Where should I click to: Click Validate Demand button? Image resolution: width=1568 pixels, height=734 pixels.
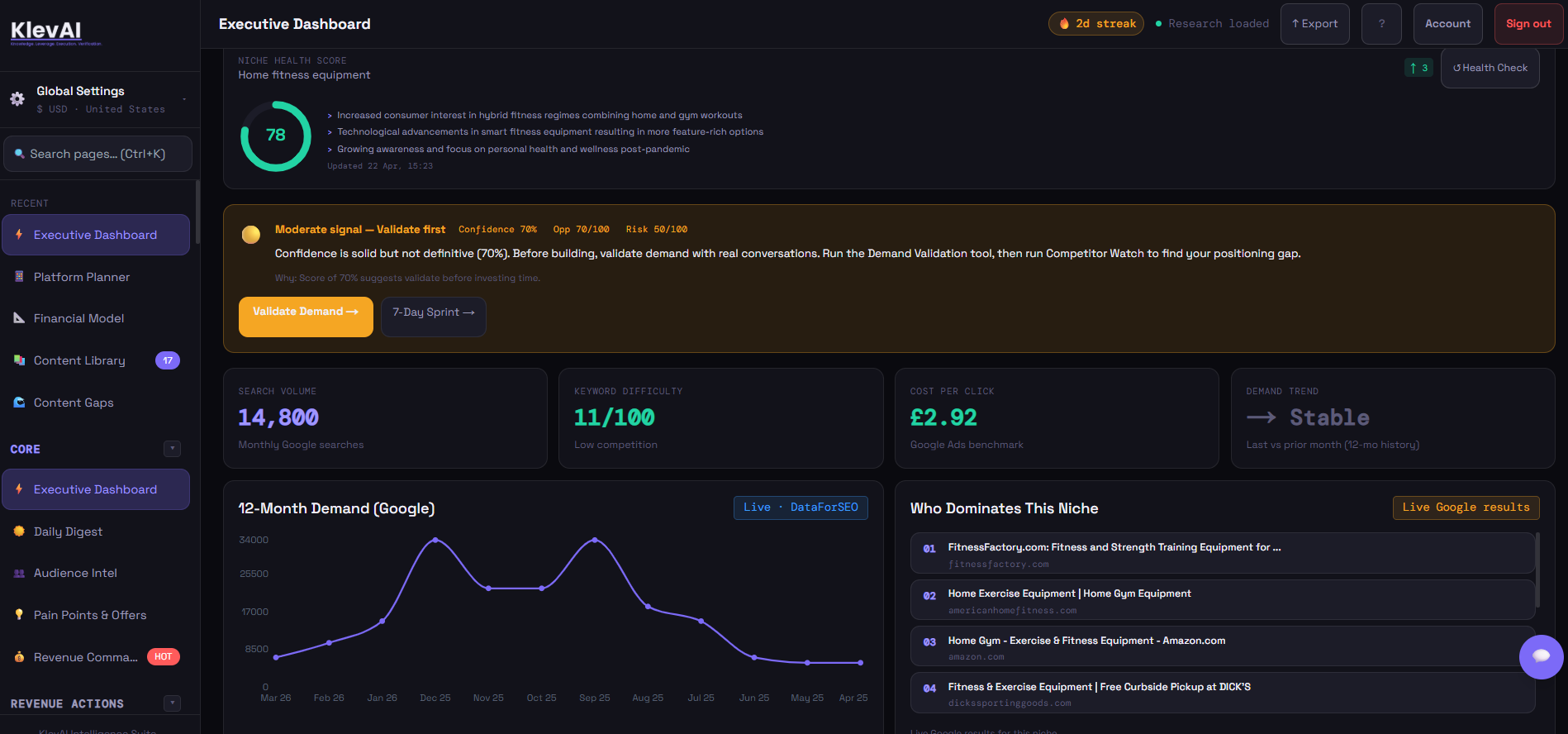[306, 317]
